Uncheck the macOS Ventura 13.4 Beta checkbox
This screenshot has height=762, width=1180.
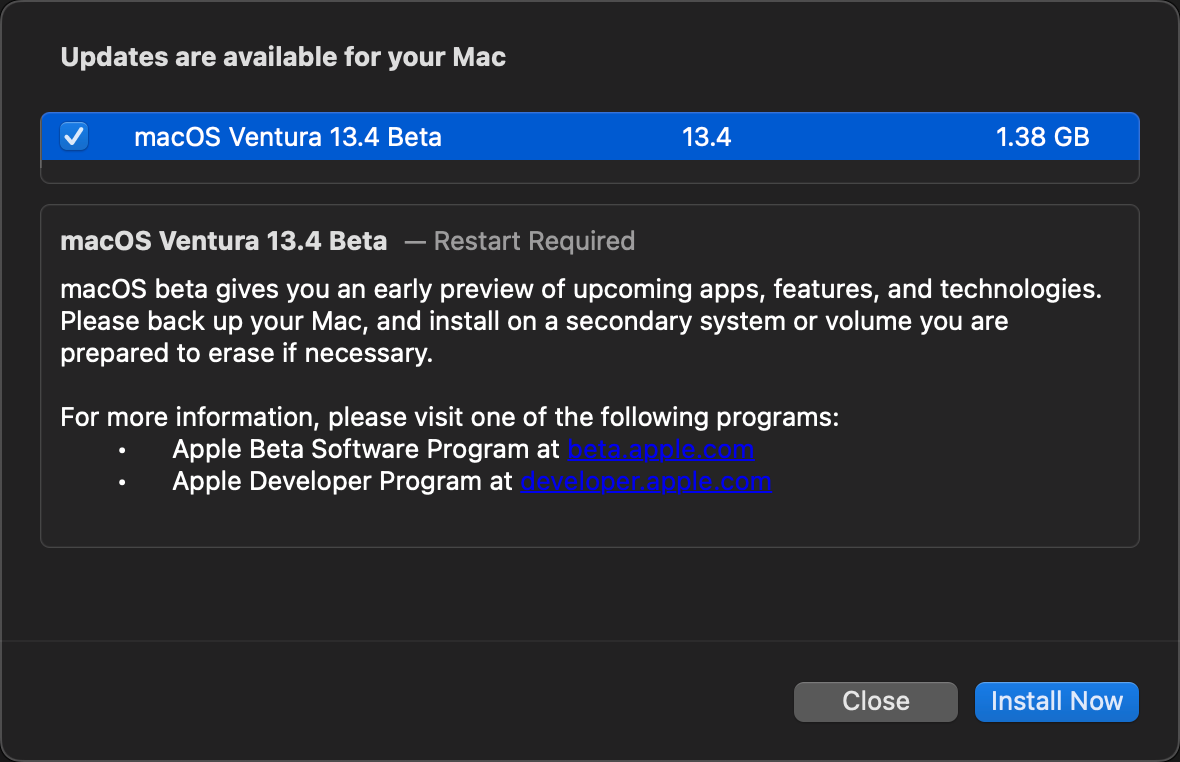(x=74, y=136)
